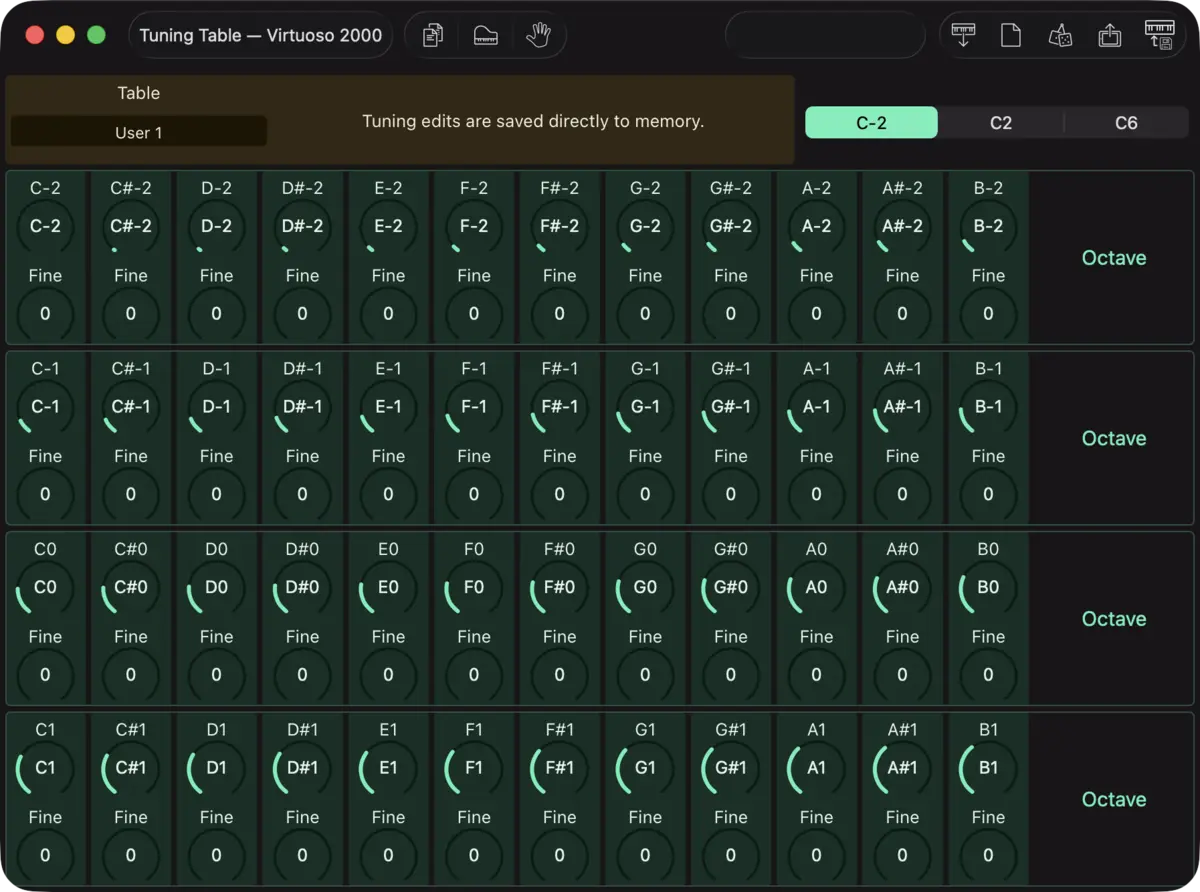Click the Fine knob under F#0
The image size is (1200, 892).
coord(559,674)
